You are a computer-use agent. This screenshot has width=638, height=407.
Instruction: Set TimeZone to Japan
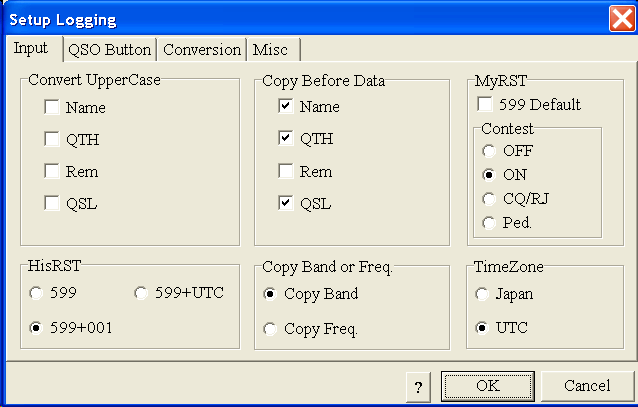click(x=482, y=294)
